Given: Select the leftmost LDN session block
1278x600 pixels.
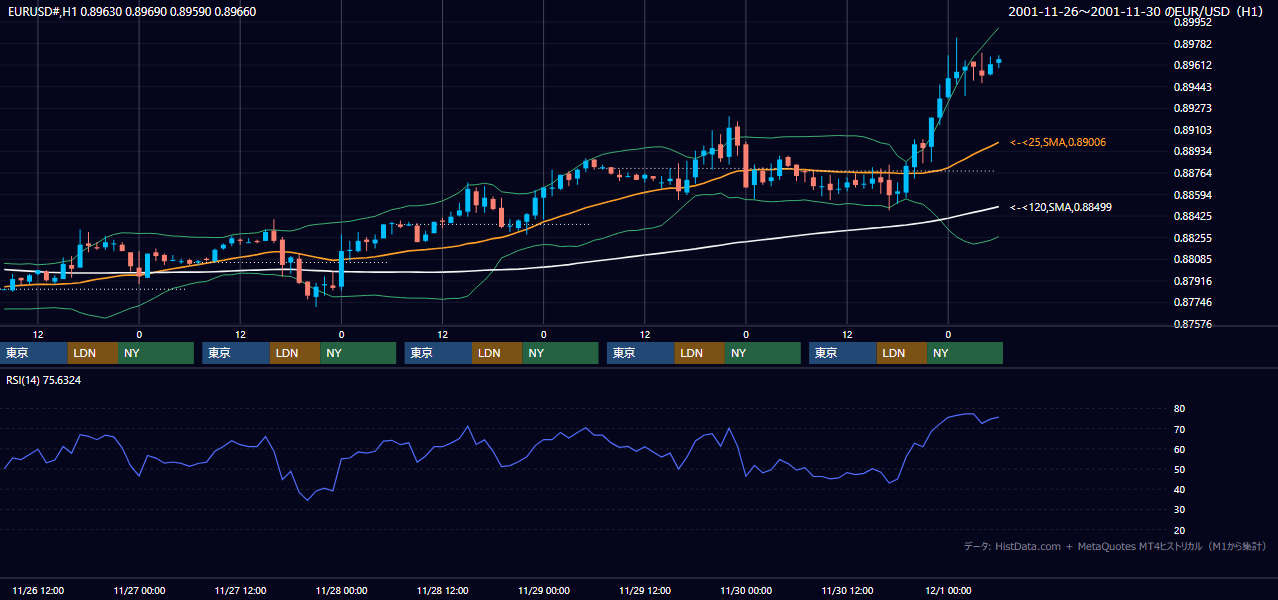Looking at the screenshot, I should (x=93, y=353).
